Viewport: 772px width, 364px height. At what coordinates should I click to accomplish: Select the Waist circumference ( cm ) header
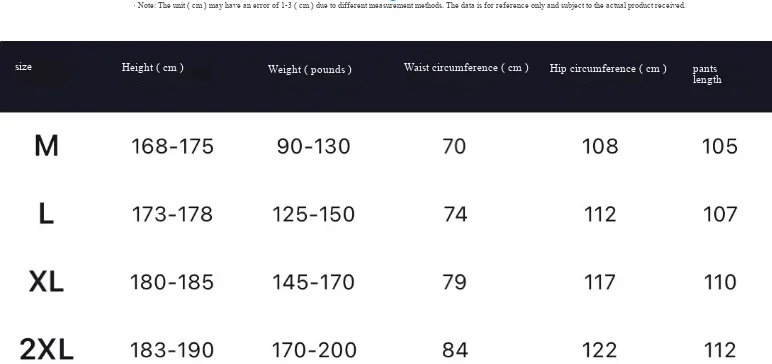tap(466, 67)
